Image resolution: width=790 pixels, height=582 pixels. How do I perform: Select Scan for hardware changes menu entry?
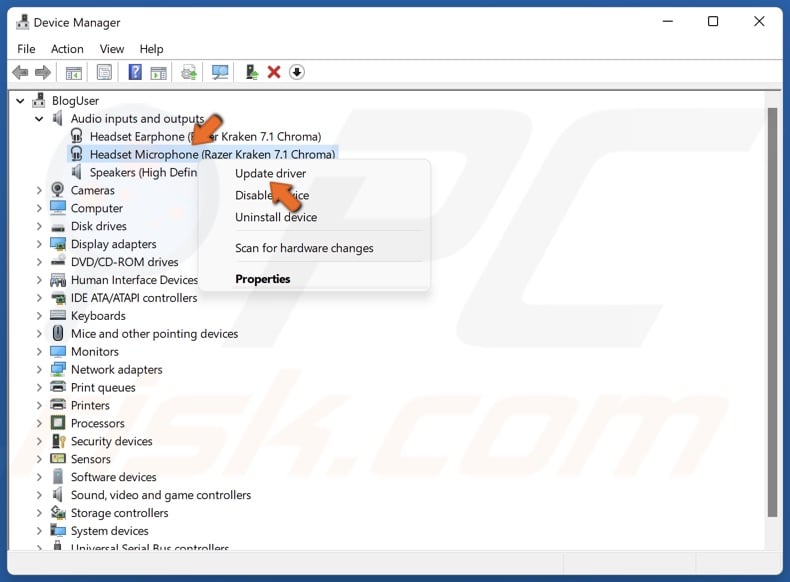pos(304,248)
